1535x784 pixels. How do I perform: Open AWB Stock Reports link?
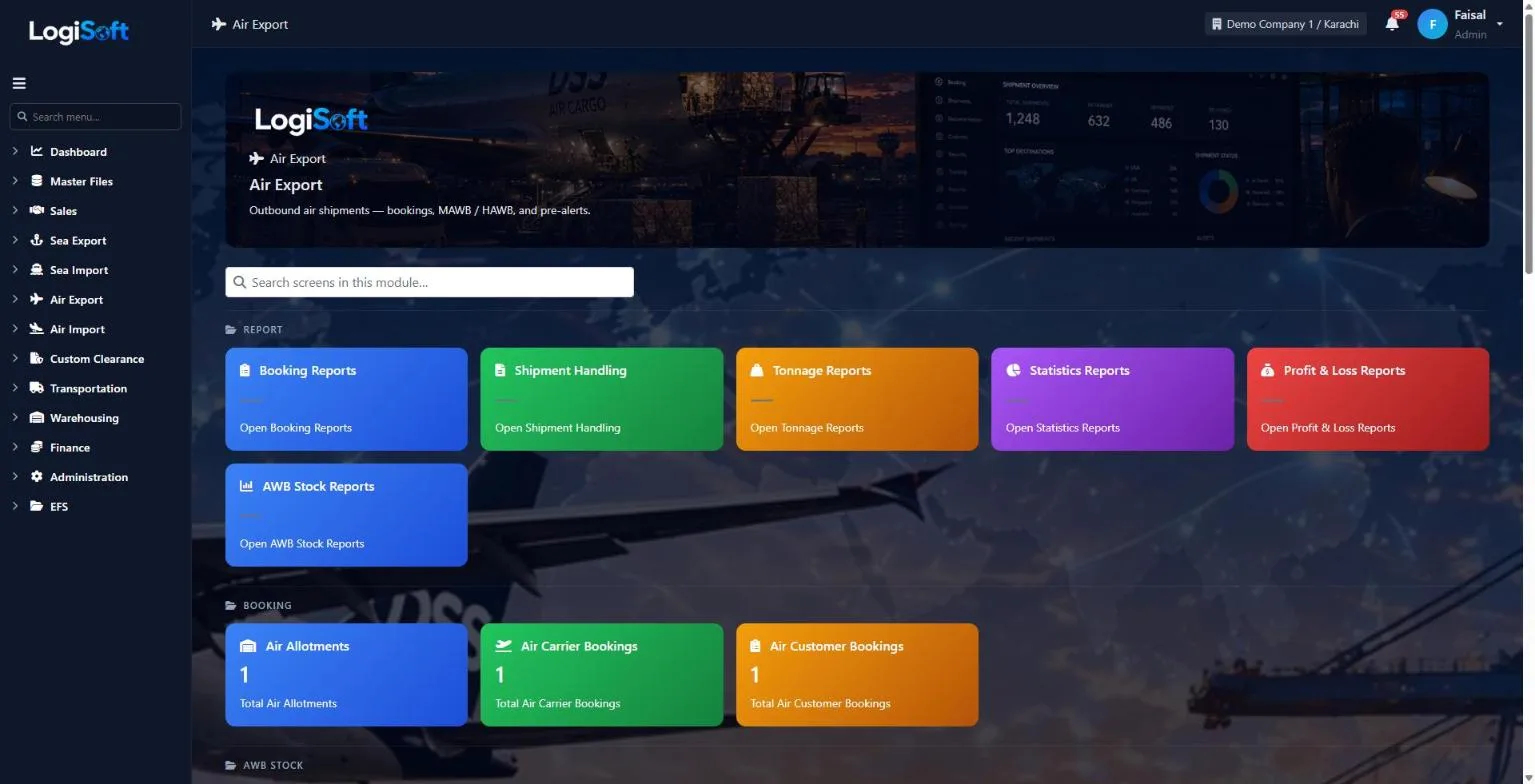pyautogui.click(x=302, y=544)
